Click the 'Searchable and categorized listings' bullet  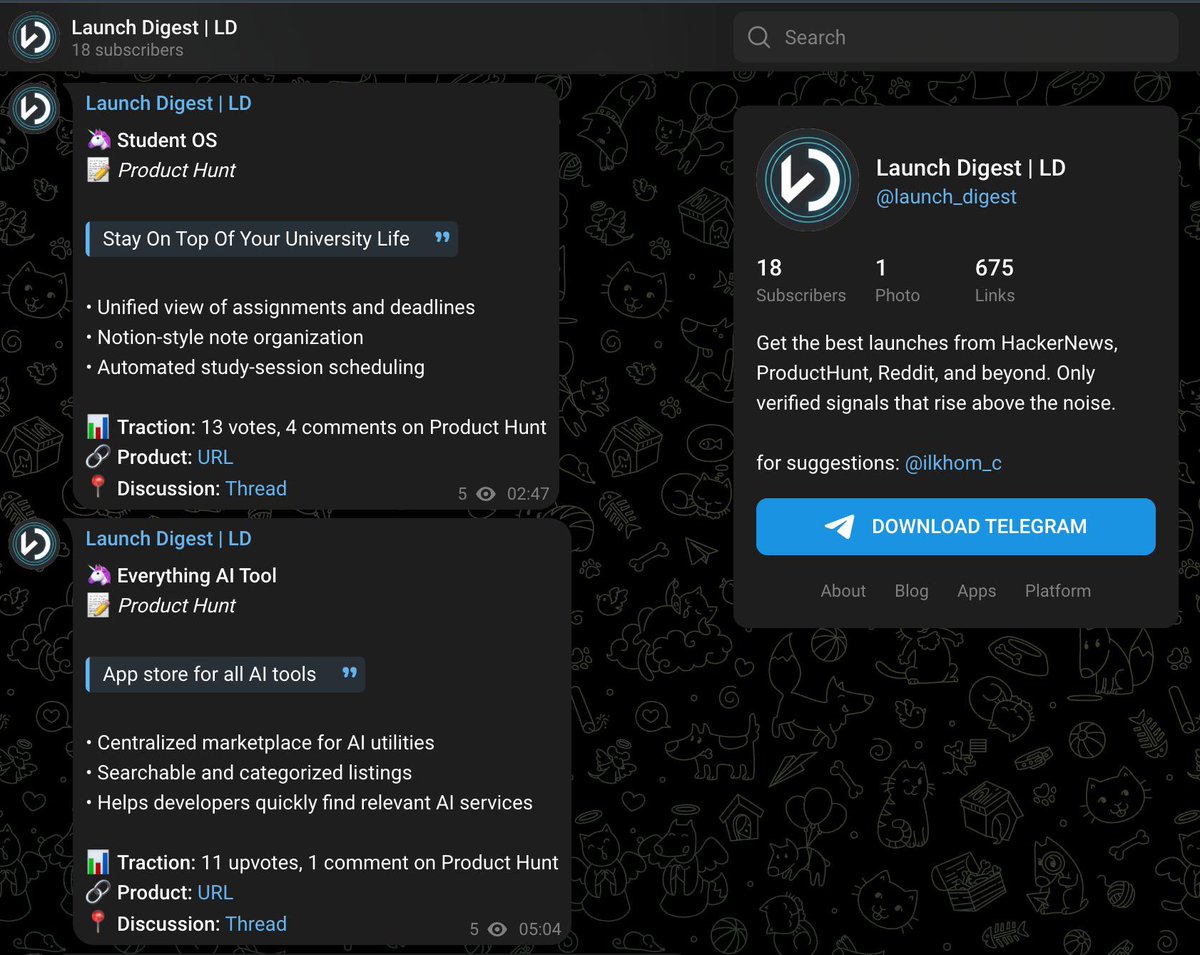(249, 772)
